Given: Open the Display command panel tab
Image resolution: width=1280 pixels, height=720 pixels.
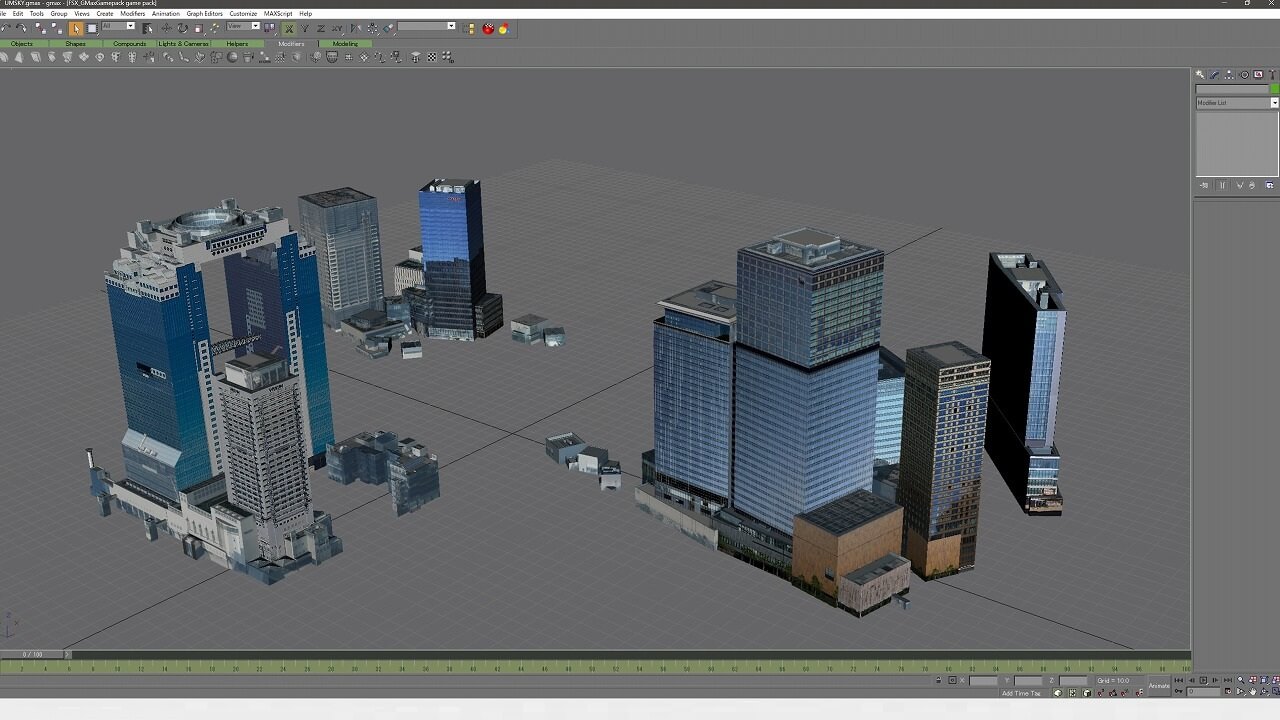Looking at the screenshot, I should tap(1258, 75).
